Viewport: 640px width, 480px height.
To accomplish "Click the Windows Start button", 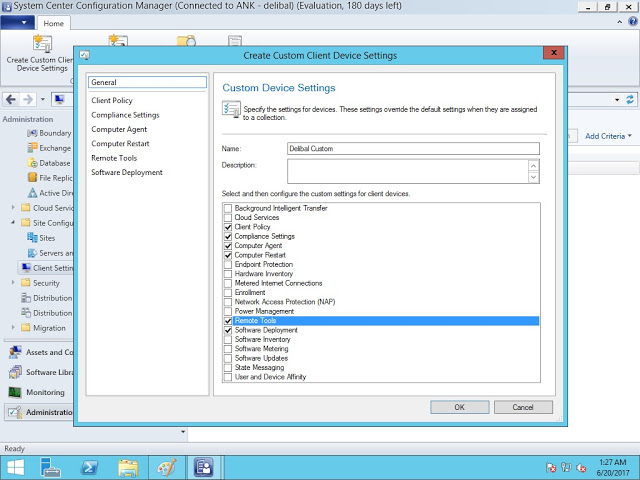I will 17,467.
